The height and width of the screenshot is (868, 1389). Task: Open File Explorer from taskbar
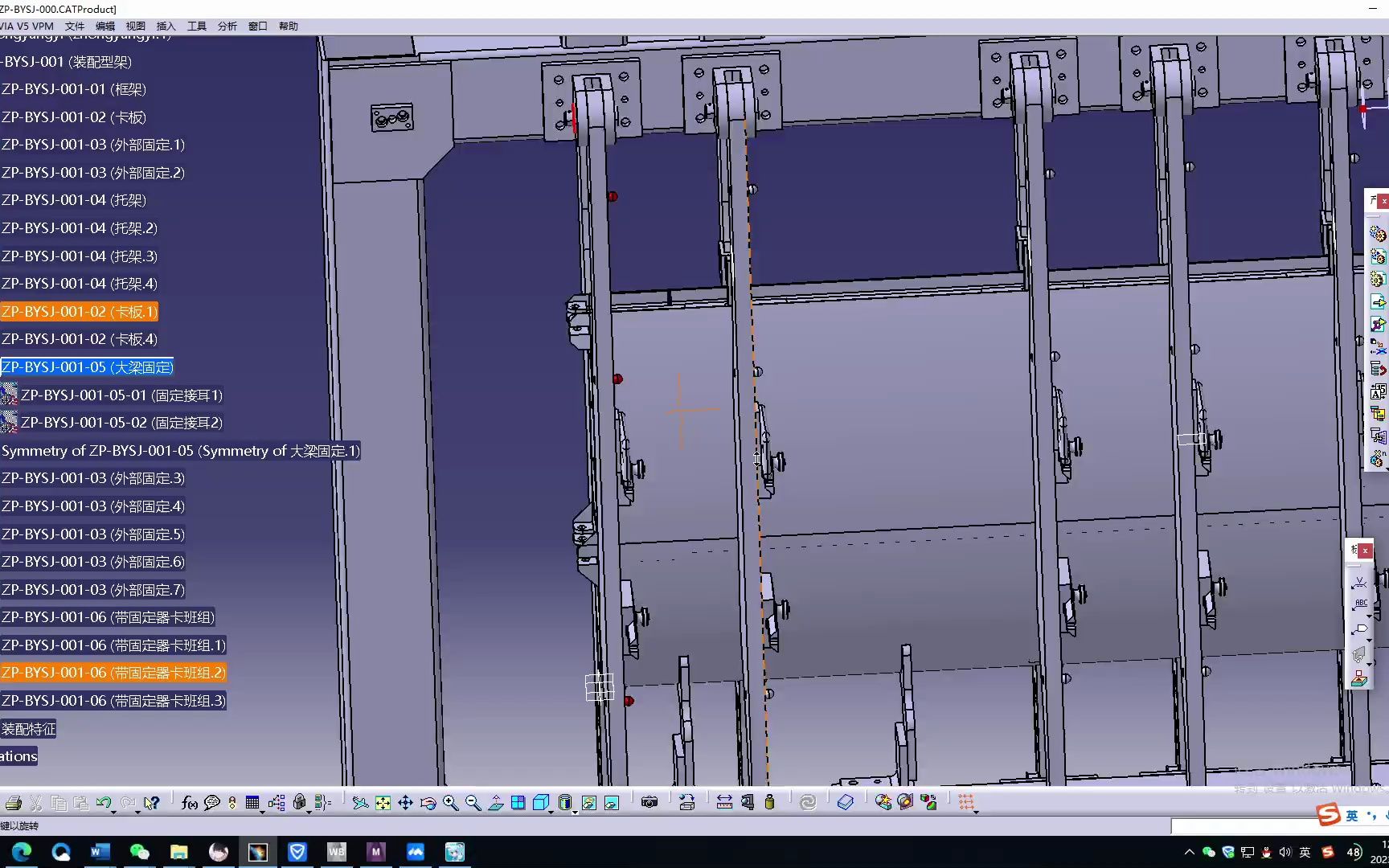pos(179,852)
